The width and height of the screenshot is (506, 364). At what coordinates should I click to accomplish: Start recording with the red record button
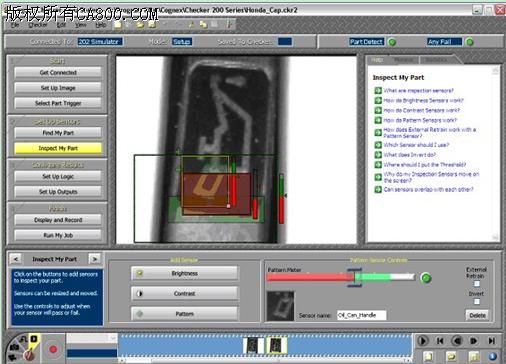pyautogui.click(x=53, y=349)
